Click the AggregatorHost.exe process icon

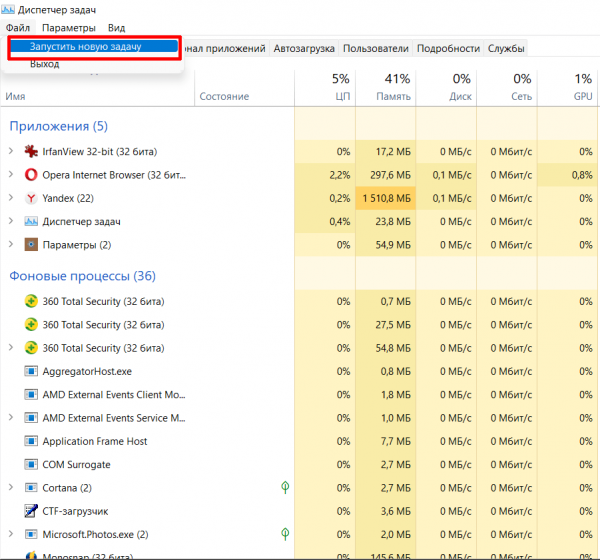pyautogui.click(x=31, y=371)
